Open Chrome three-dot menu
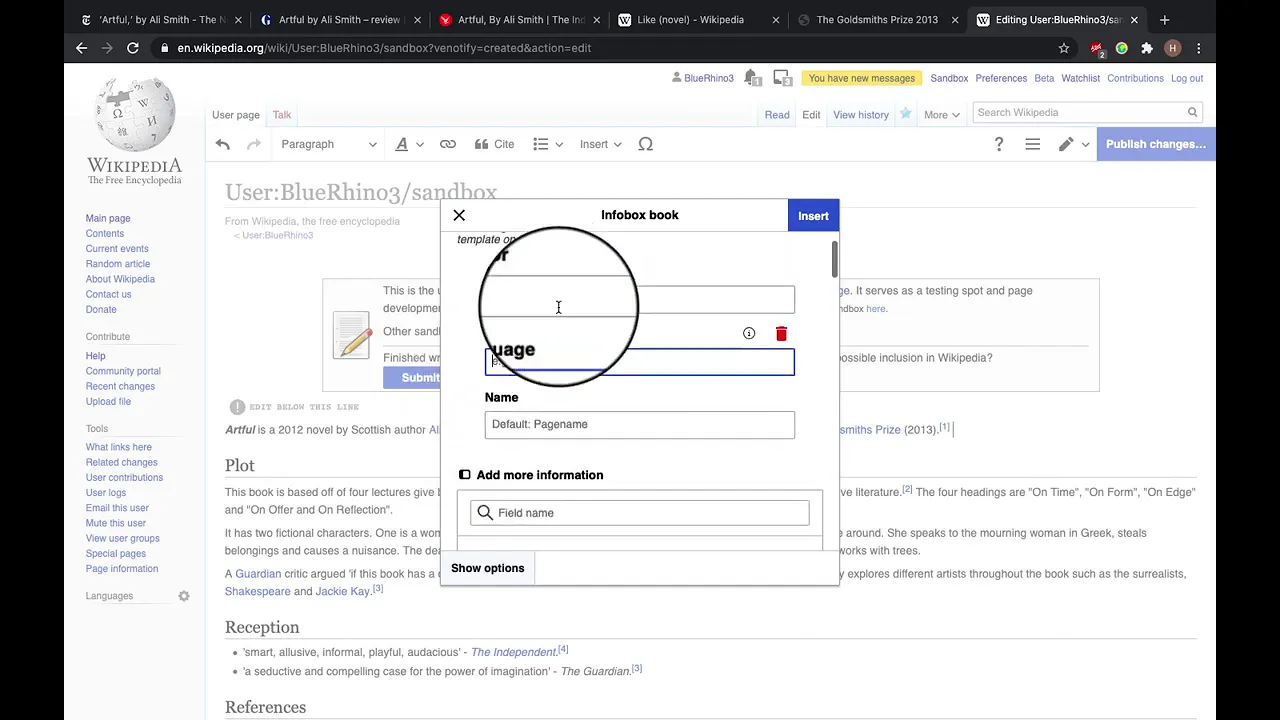This screenshot has width=1280, height=720. (1198, 48)
